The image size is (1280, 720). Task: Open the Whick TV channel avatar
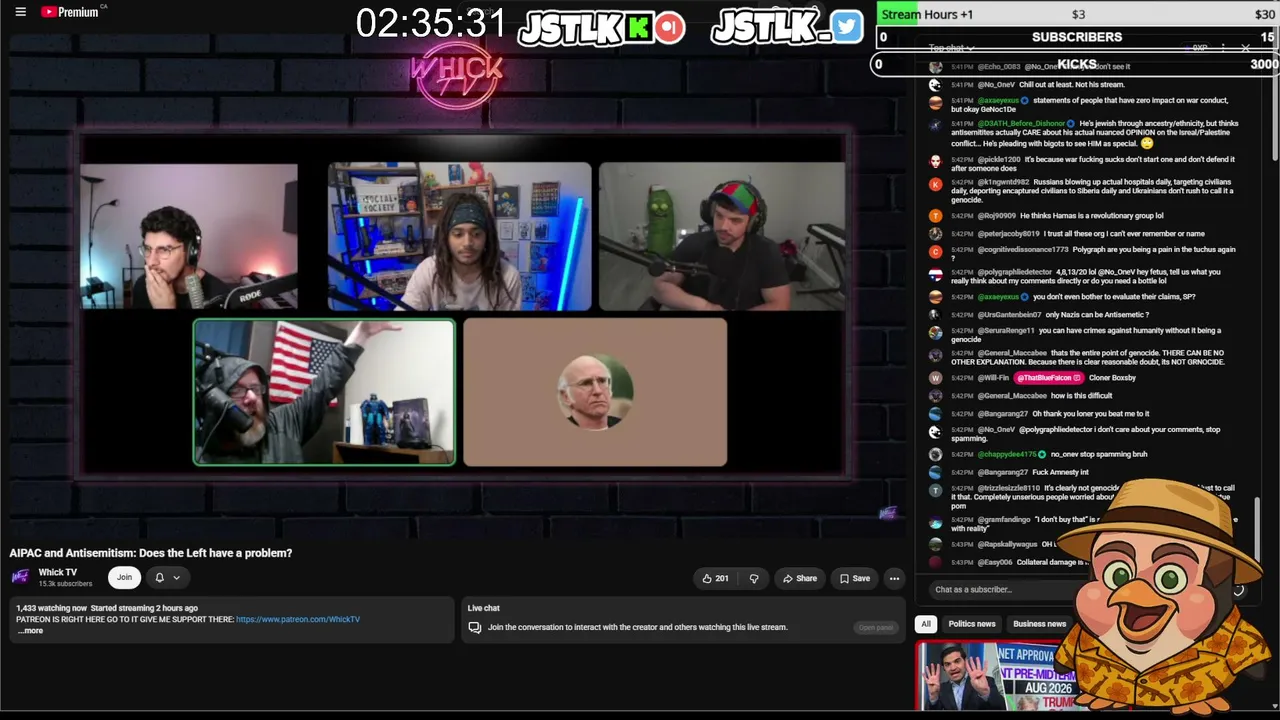(x=20, y=577)
